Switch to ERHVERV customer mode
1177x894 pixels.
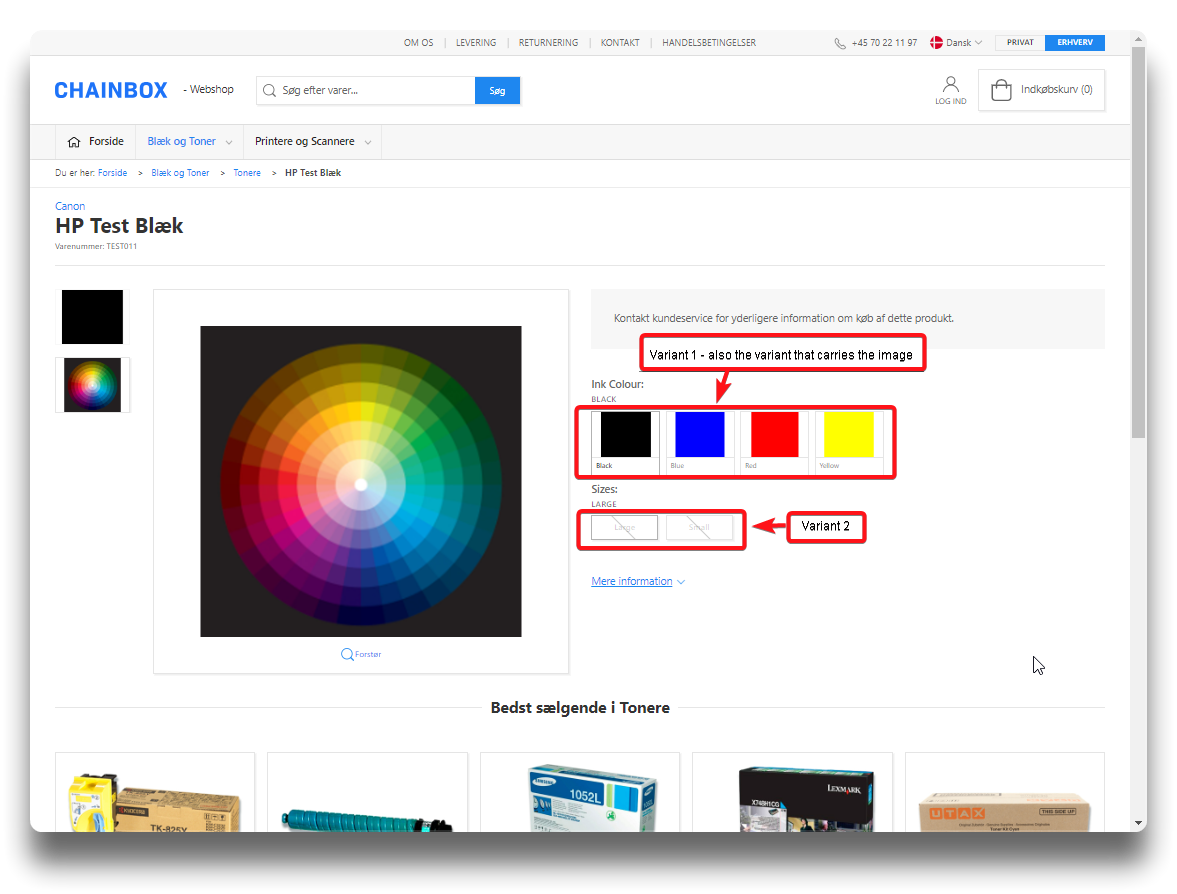1075,43
